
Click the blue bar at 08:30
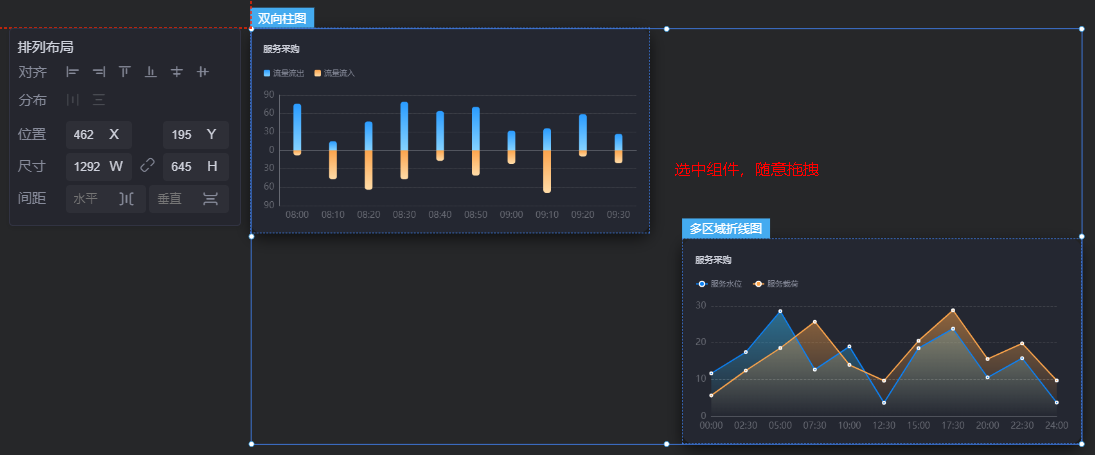pyautogui.click(x=404, y=126)
